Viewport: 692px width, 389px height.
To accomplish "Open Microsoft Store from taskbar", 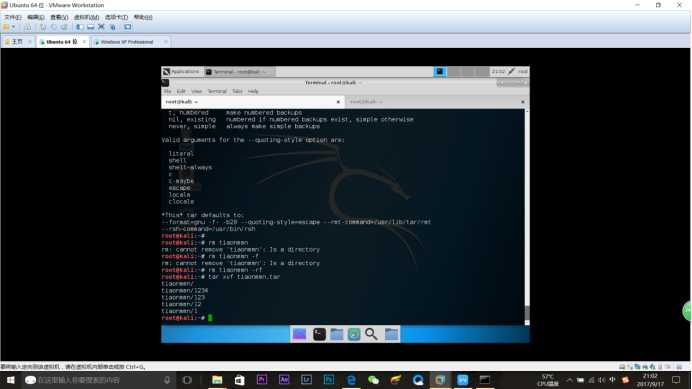I will (239, 380).
